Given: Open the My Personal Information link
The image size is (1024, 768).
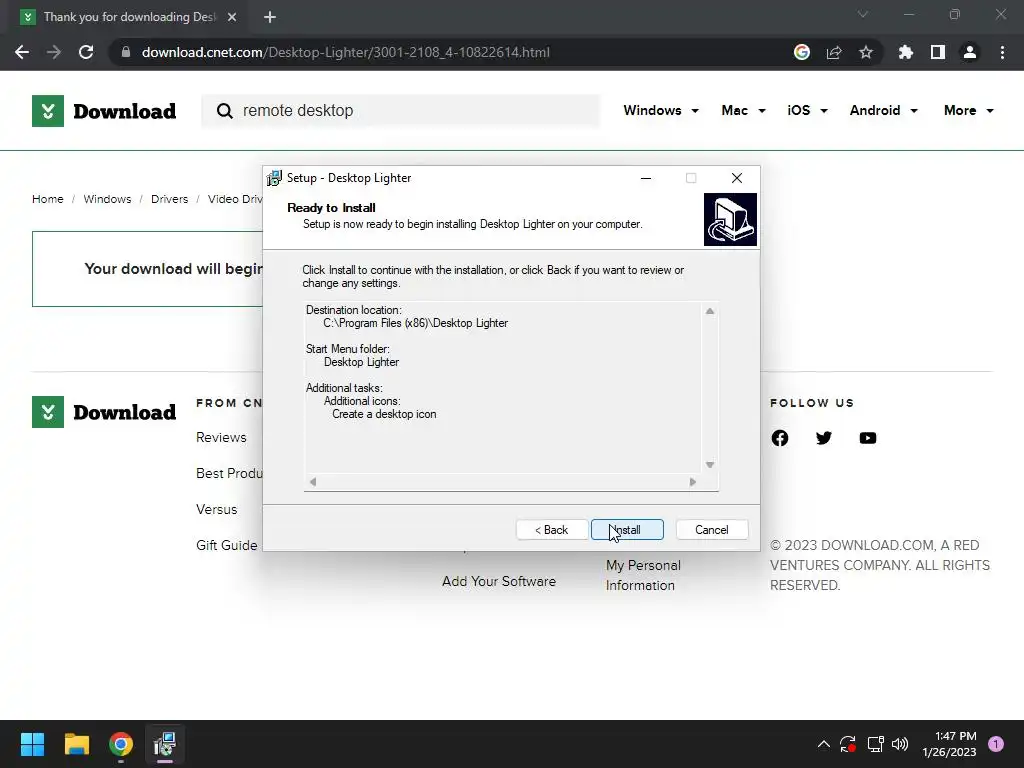Looking at the screenshot, I should (643, 575).
